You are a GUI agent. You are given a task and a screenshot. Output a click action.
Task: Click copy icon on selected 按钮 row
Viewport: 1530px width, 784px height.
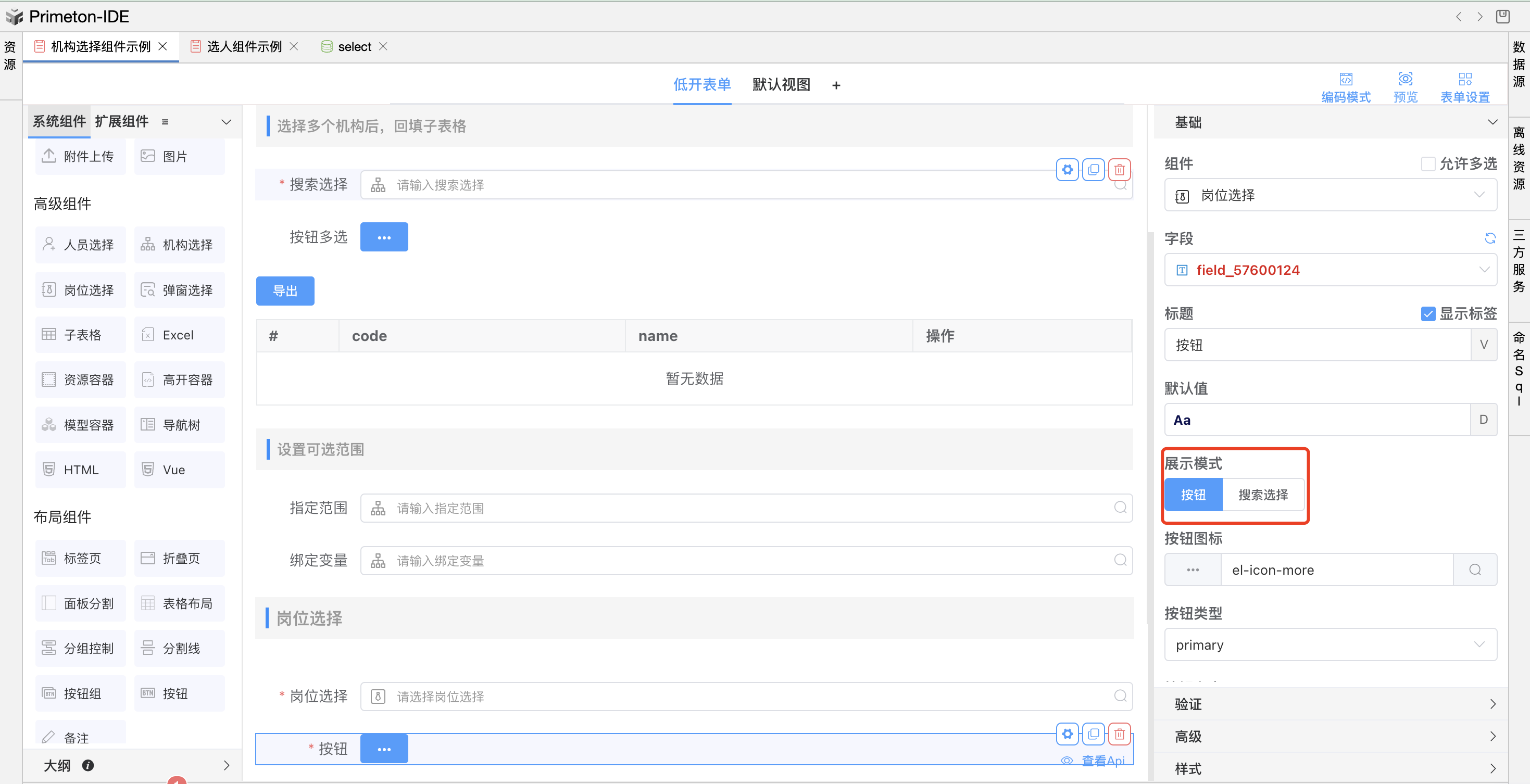tap(1093, 734)
